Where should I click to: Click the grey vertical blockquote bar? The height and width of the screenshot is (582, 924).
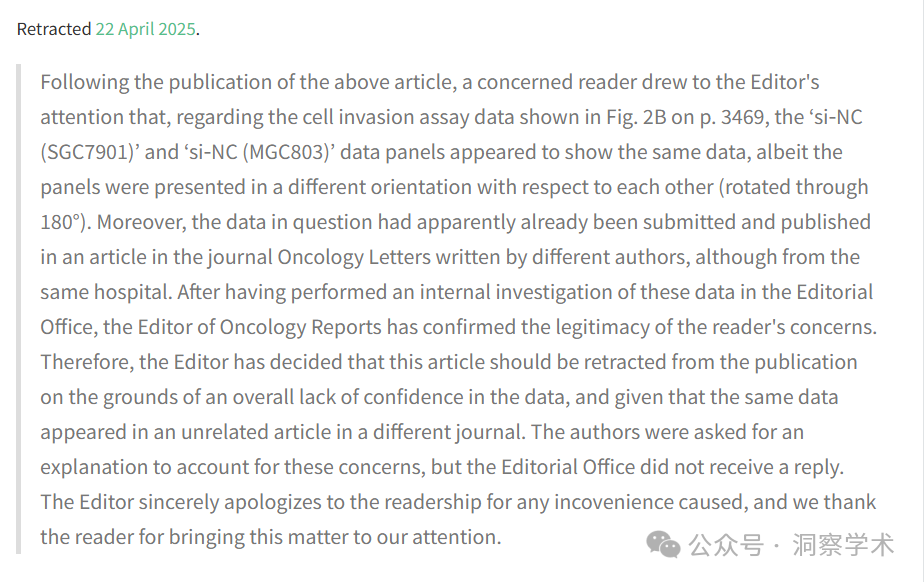coord(18,309)
